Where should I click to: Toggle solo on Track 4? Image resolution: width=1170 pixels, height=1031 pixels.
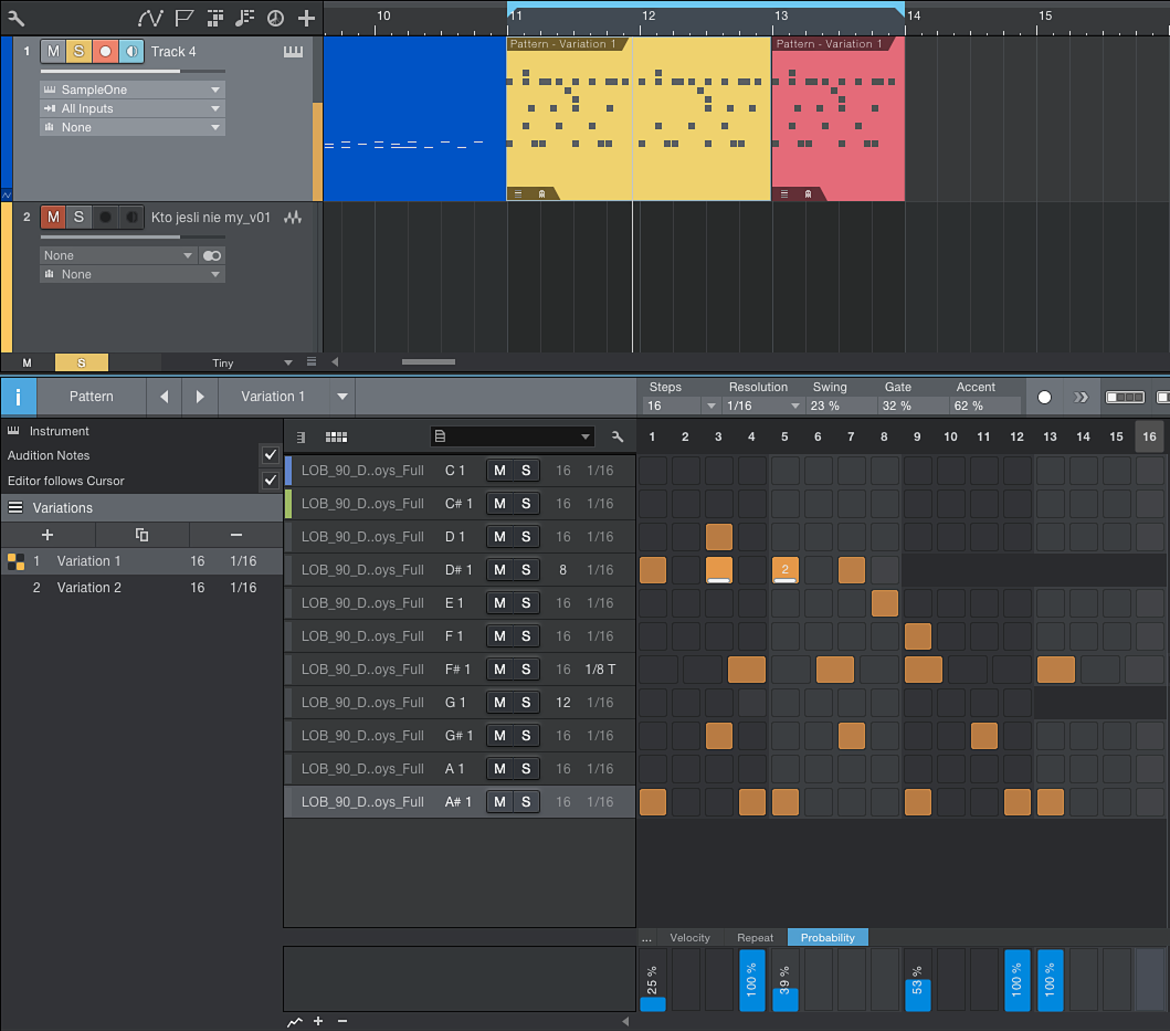79,51
